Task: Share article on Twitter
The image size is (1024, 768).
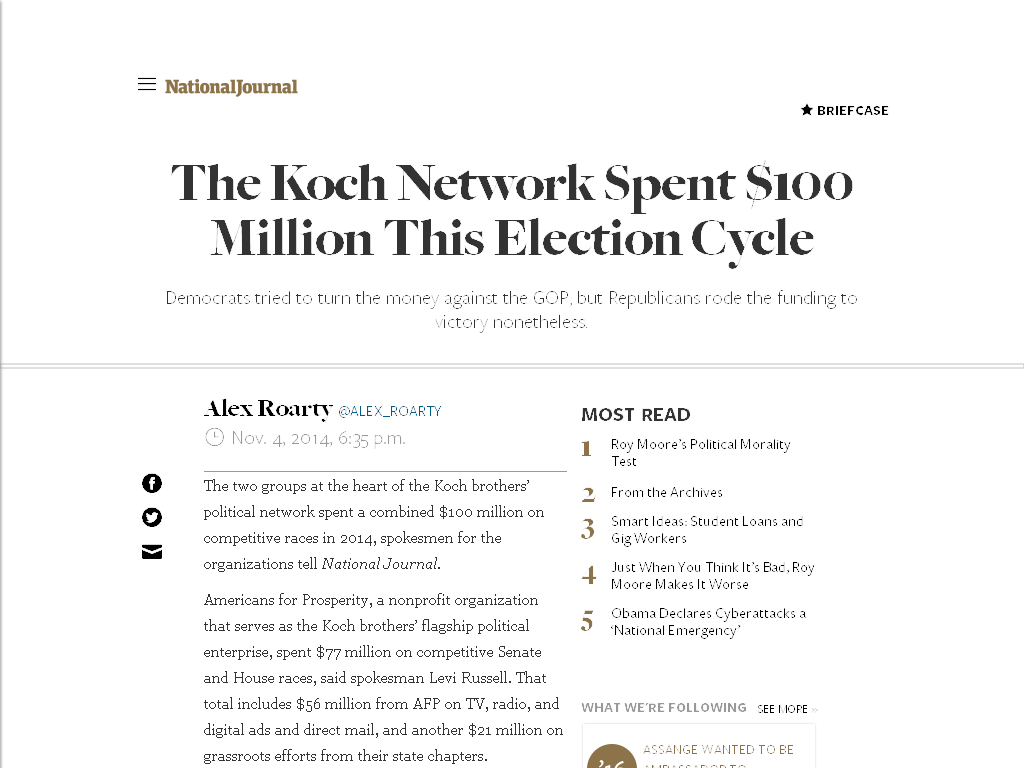Action: (x=152, y=518)
